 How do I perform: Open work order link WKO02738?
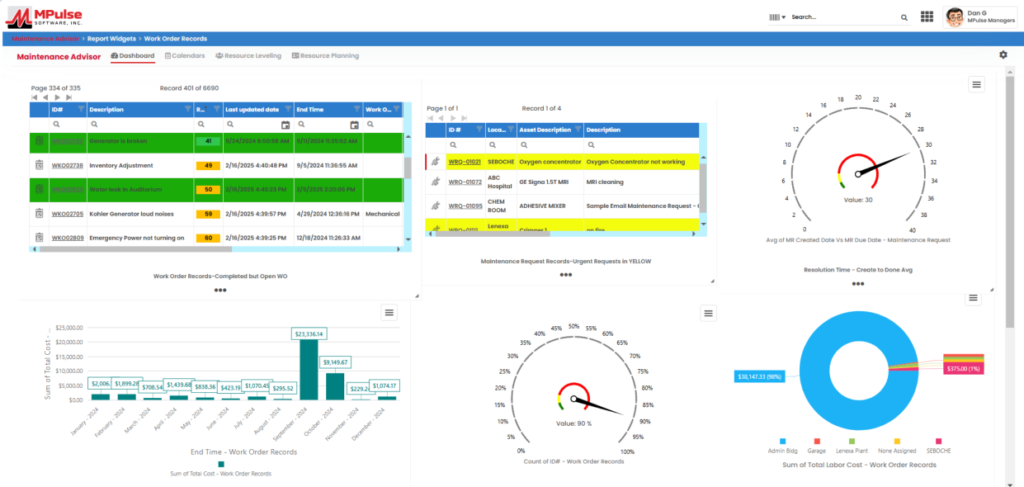click(x=67, y=166)
